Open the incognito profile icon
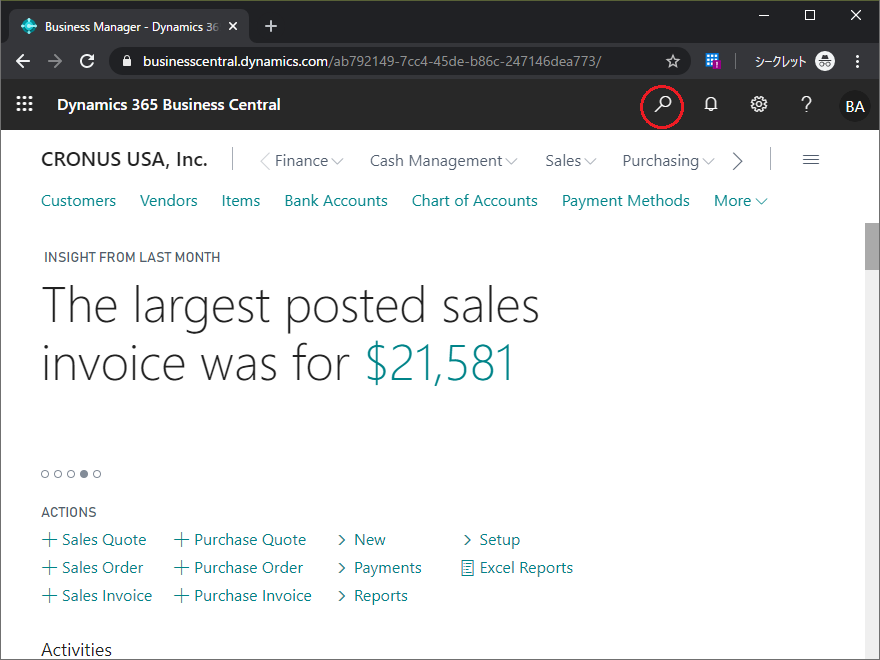The width and height of the screenshot is (880, 660). (x=824, y=61)
